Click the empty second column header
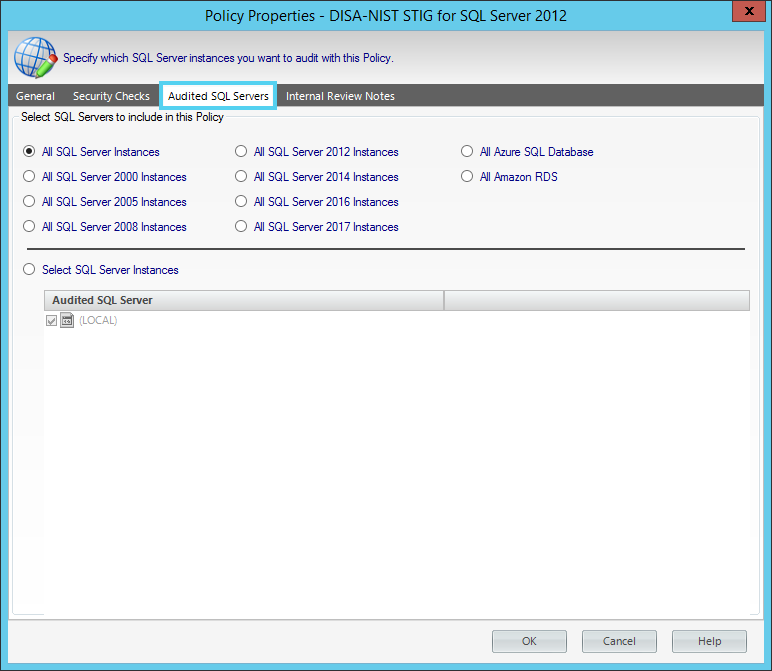772x671 pixels. [x=597, y=300]
